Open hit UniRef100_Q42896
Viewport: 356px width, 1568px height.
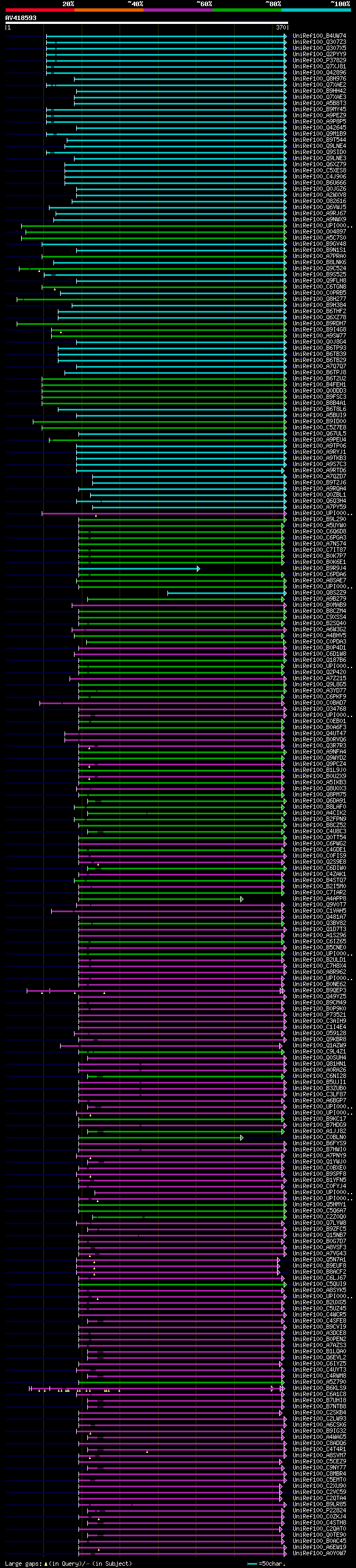point(319,72)
